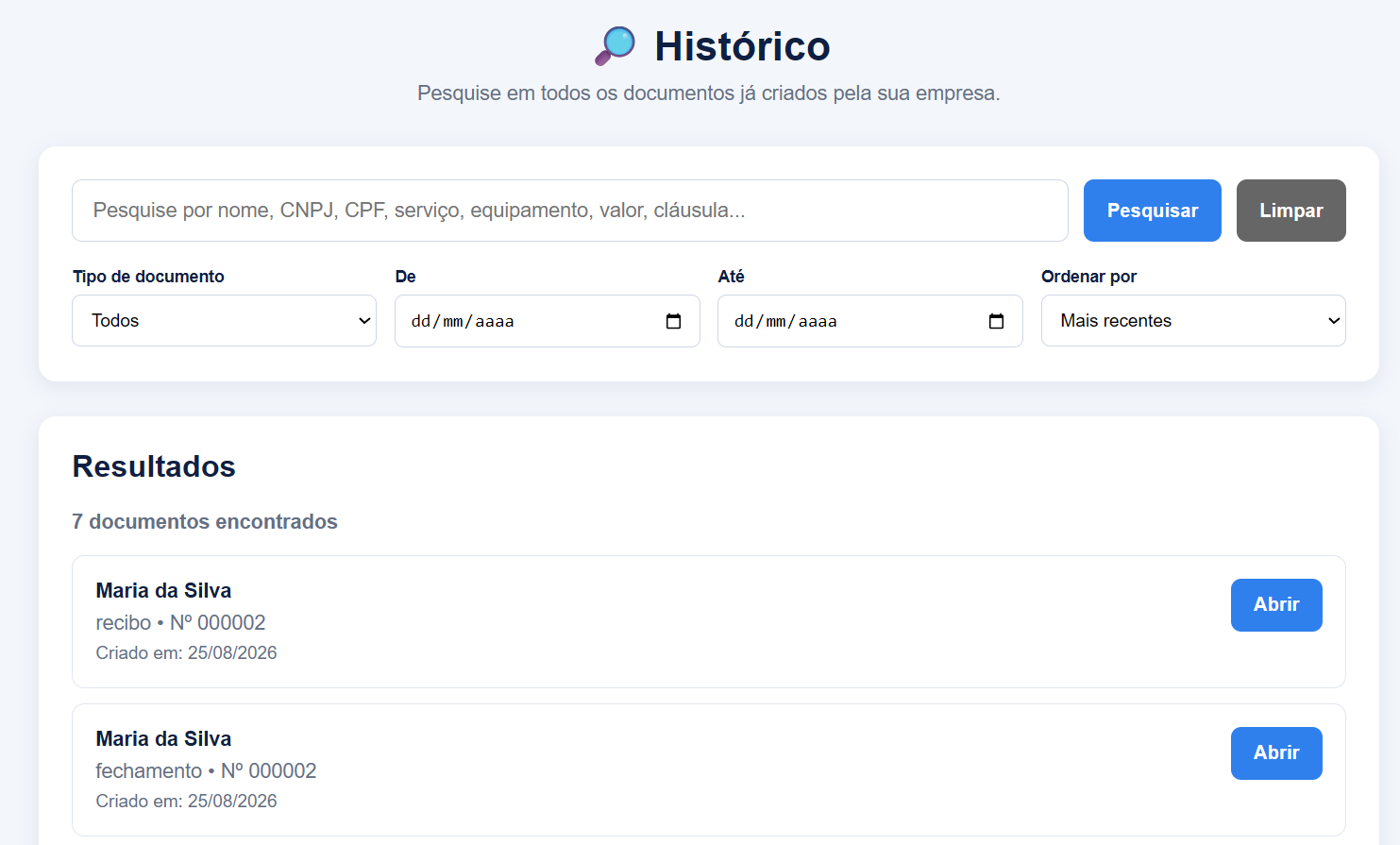
Task: Click the Tipo de documento label
Action: (148, 277)
